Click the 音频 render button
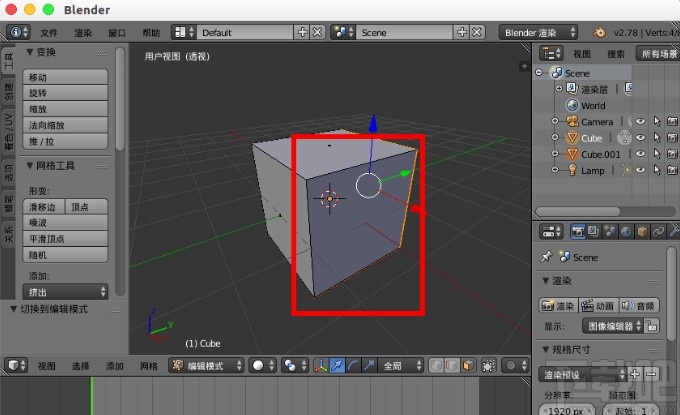Viewport: 680px width, 415px height. (639, 305)
